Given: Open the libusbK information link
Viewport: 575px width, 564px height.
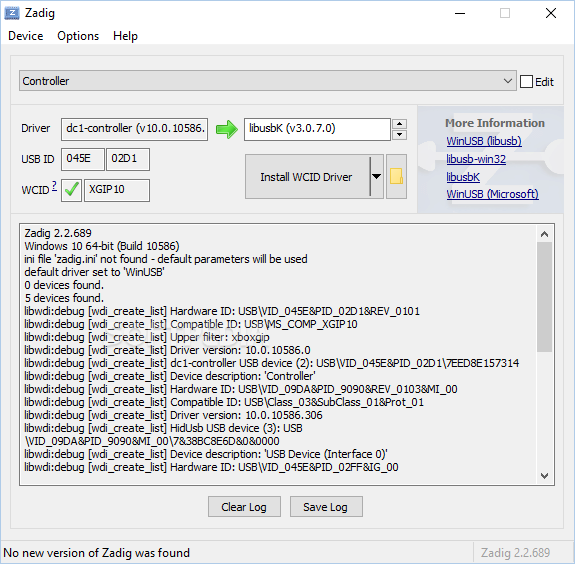Looking at the screenshot, I should point(463,177).
